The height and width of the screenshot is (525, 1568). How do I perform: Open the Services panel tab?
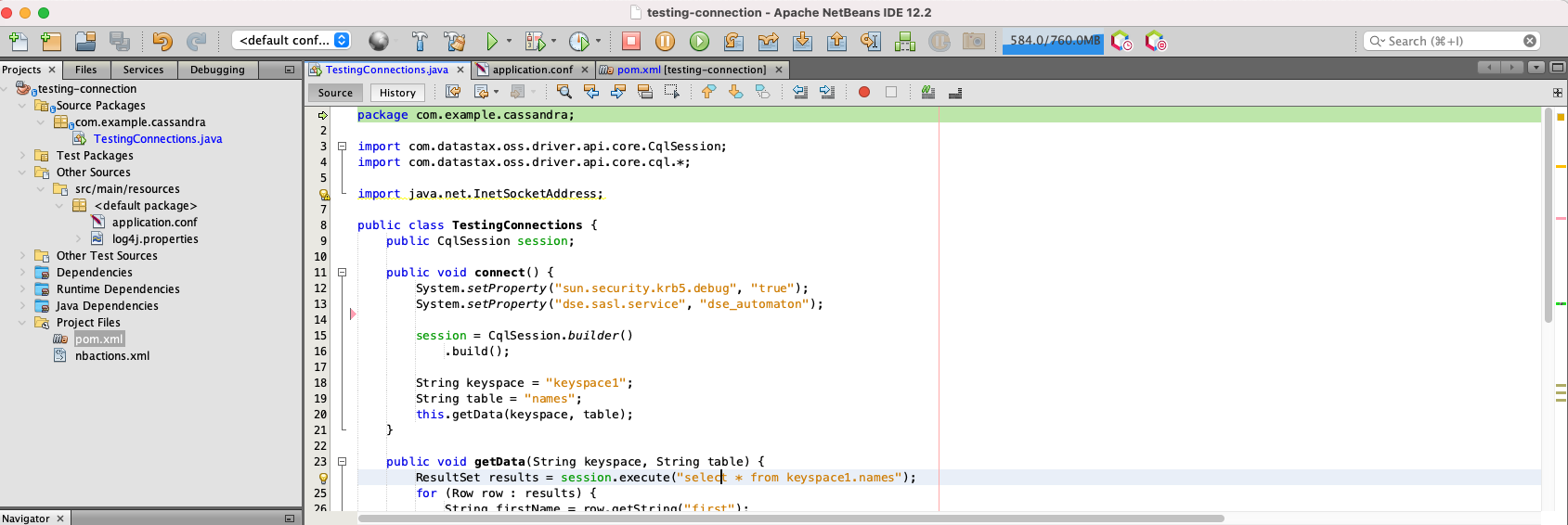[x=143, y=70]
